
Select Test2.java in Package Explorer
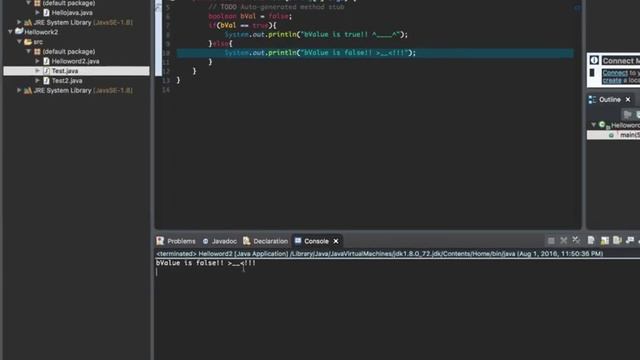(x=67, y=81)
